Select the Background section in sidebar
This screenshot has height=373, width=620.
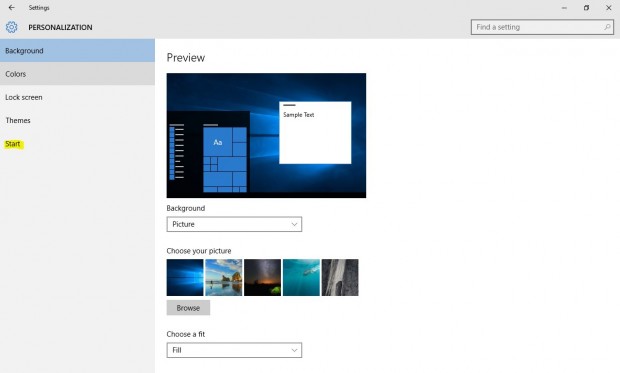tap(77, 51)
